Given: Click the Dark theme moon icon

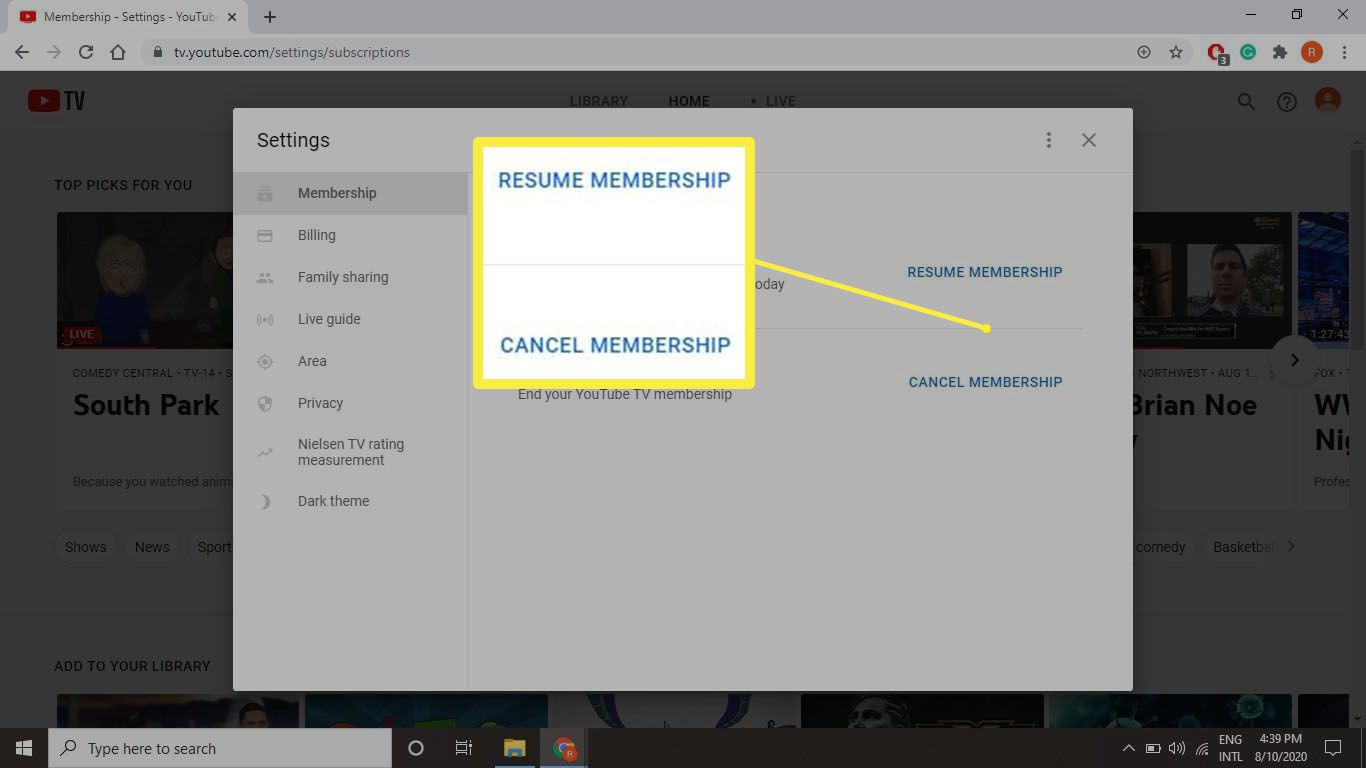Looking at the screenshot, I should (265, 502).
